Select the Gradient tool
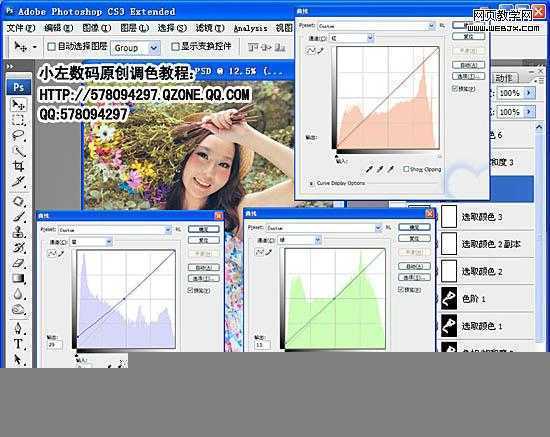The height and width of the screenshot is (437, 550). pyautogui.click(x=18, y=278)
